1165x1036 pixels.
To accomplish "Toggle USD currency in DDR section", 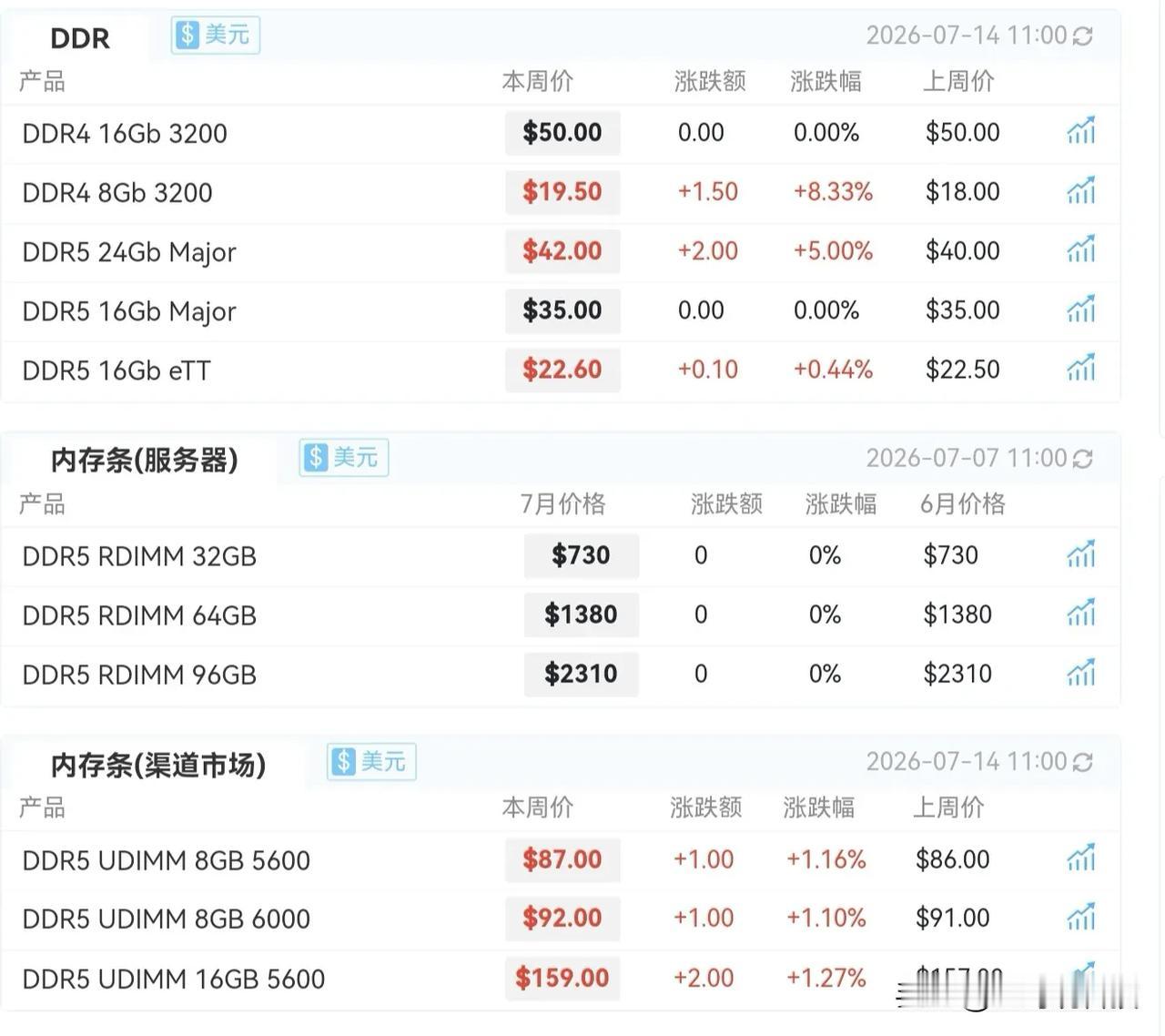I will (216, 36).
